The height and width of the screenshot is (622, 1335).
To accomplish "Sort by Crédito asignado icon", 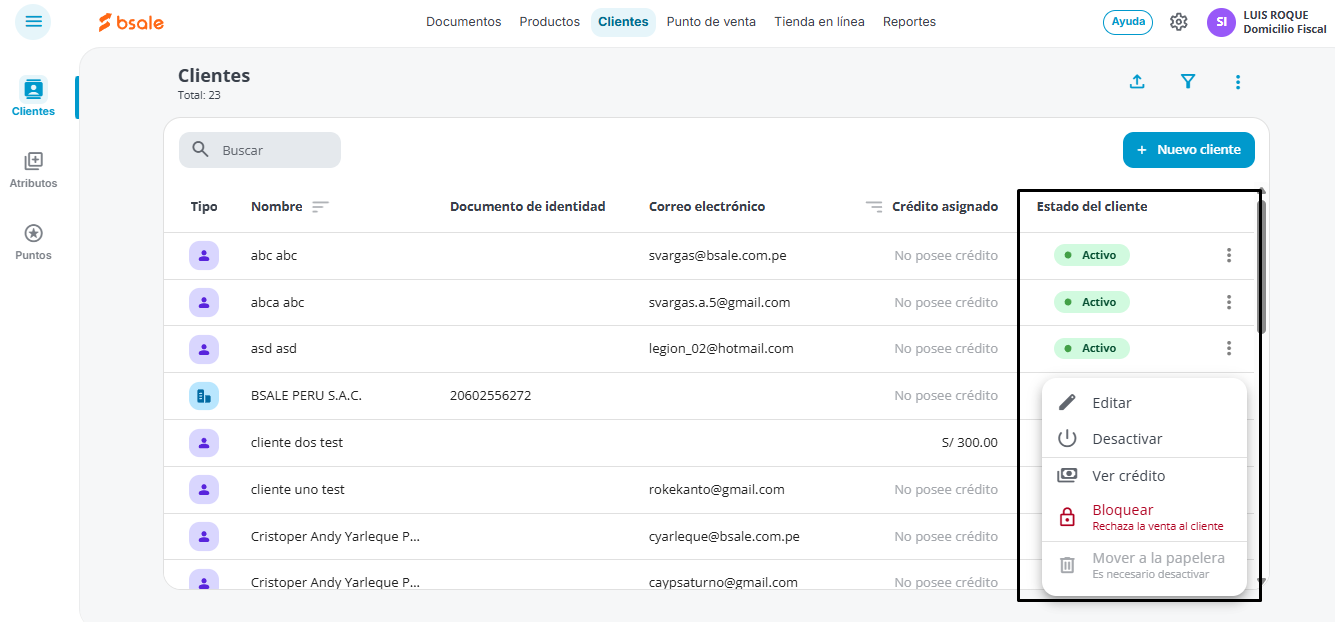I will pyautogui.click(x=874, y=207).
